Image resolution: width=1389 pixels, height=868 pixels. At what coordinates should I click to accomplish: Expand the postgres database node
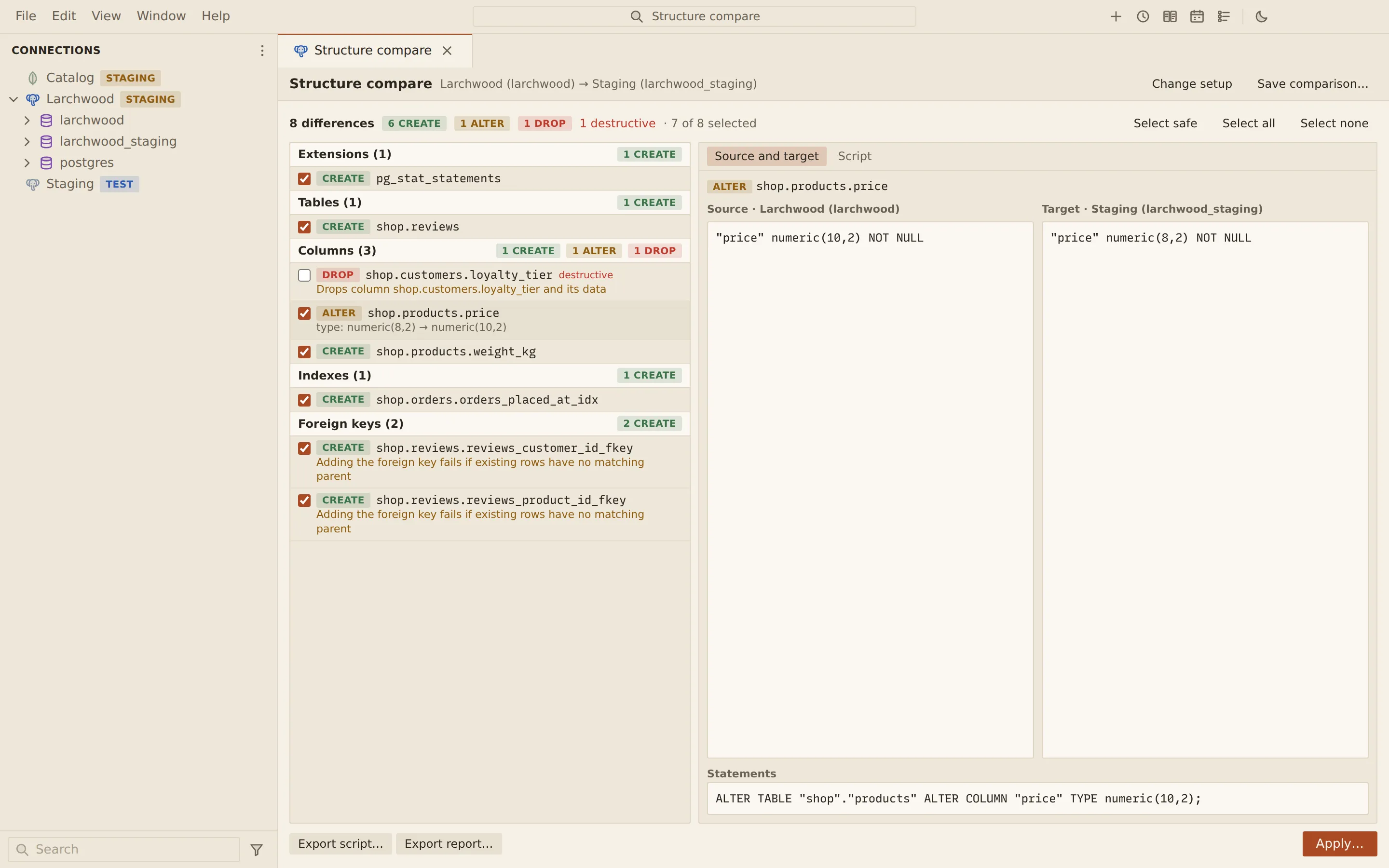pyautogui.click(x=27, y=163)
